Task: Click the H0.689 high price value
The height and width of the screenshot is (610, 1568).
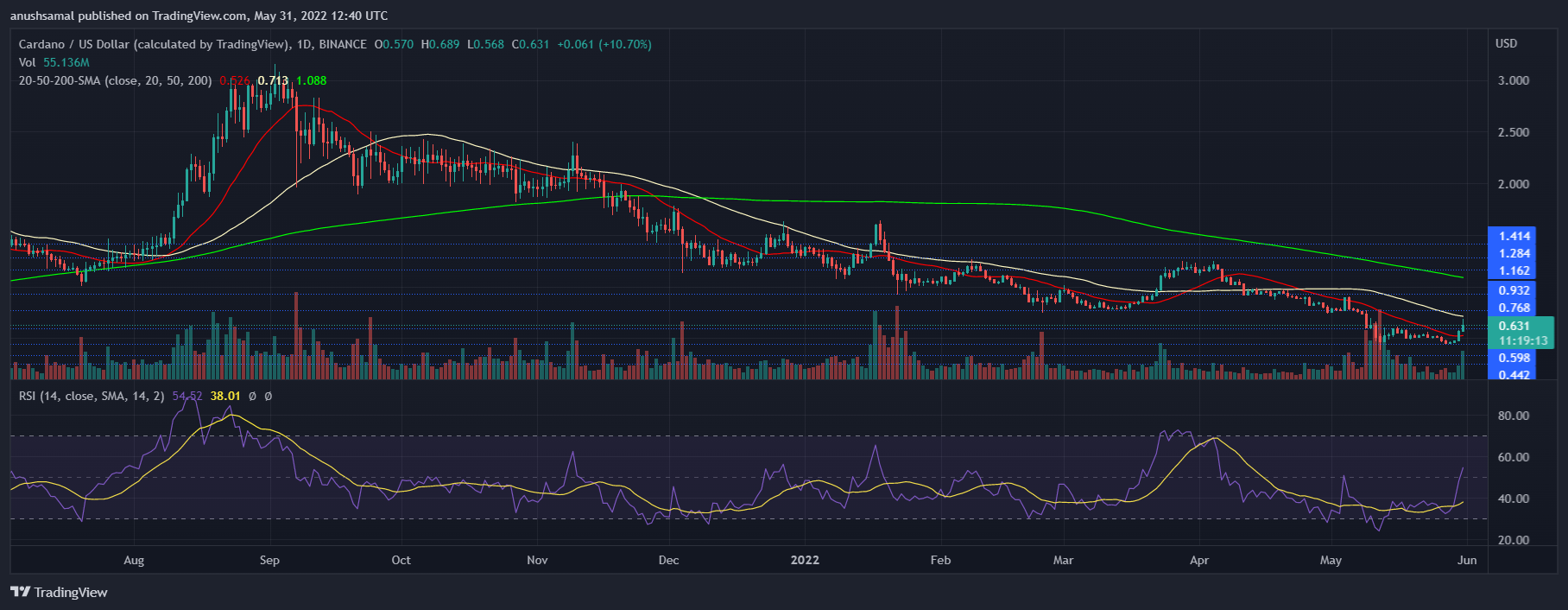Action: tap(440, 44)
